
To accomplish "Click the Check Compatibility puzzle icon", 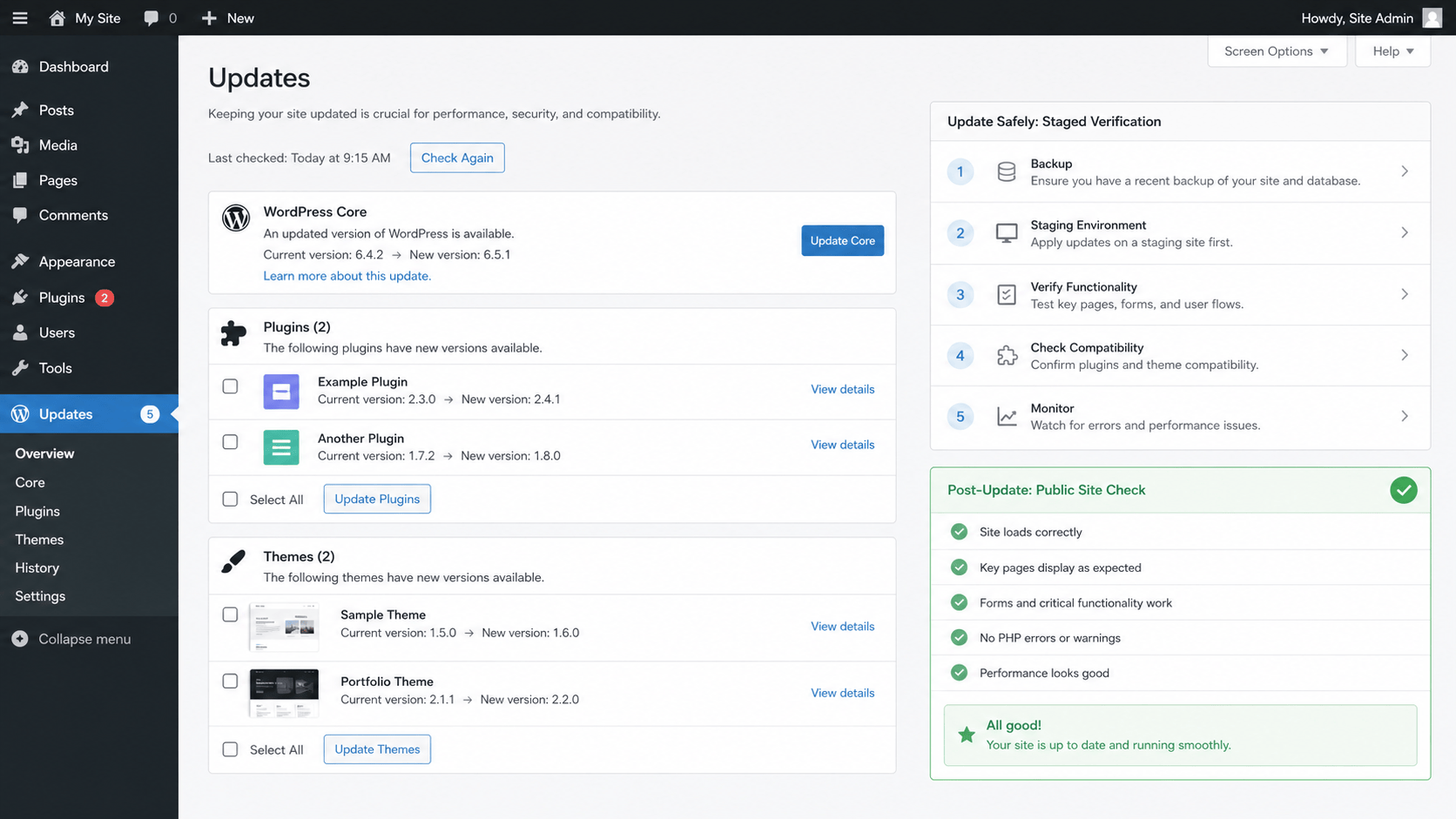I will pos(1007,355).
